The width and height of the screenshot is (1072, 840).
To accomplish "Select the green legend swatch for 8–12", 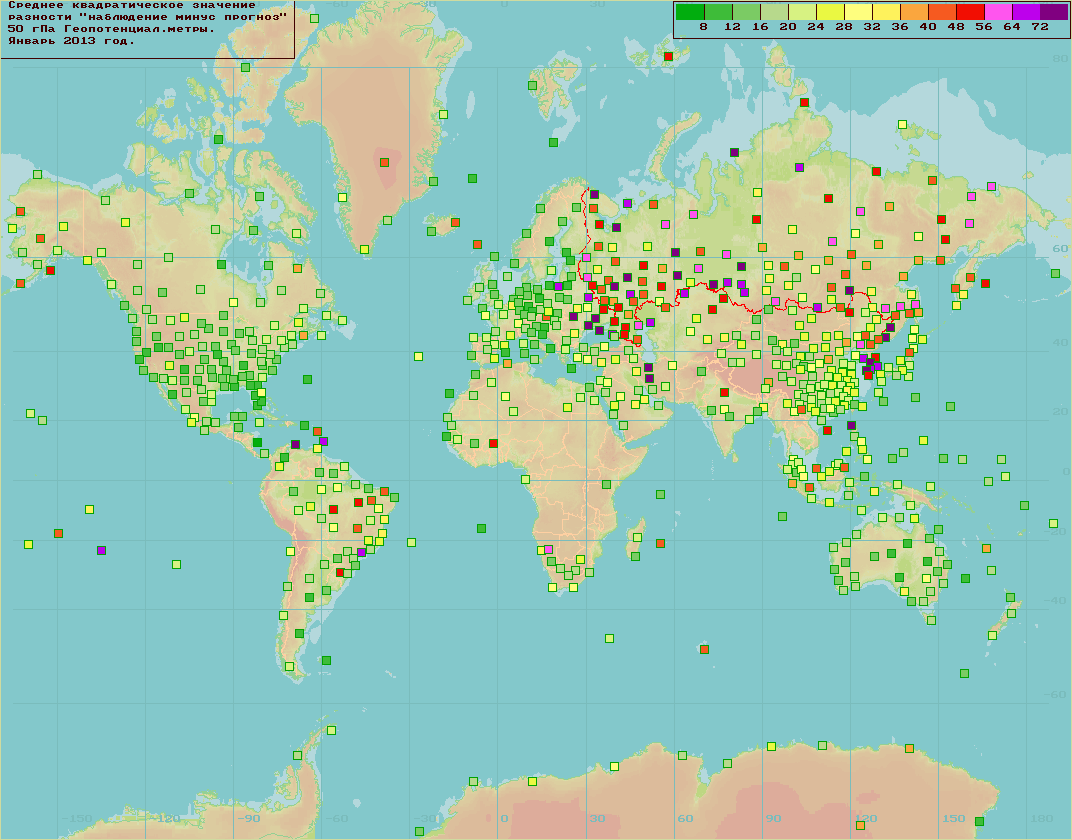I will (x=718, y=12).
